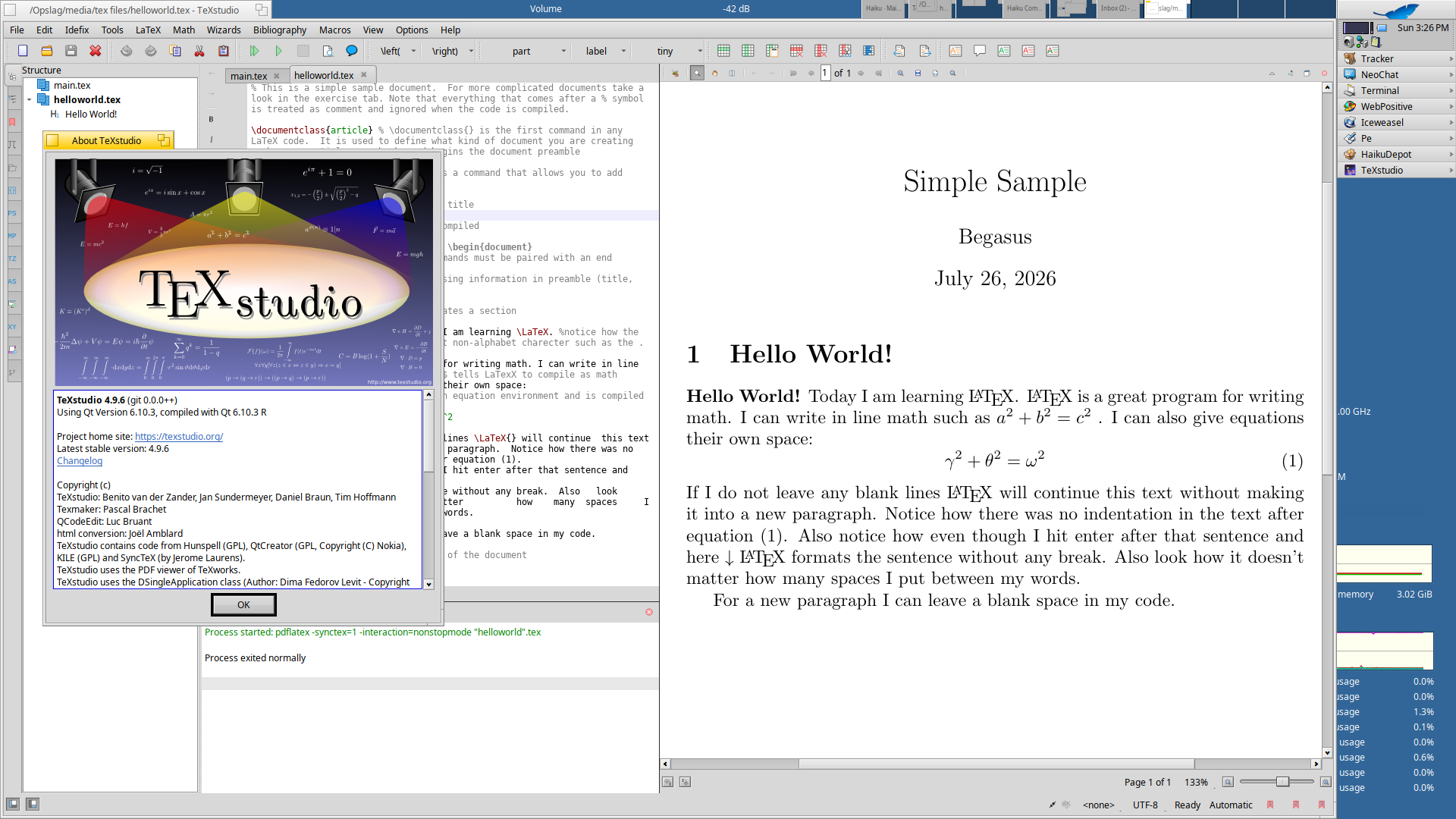Click the empty speech bubble comment icon
Screen dimensions: 1456x819
980,51
